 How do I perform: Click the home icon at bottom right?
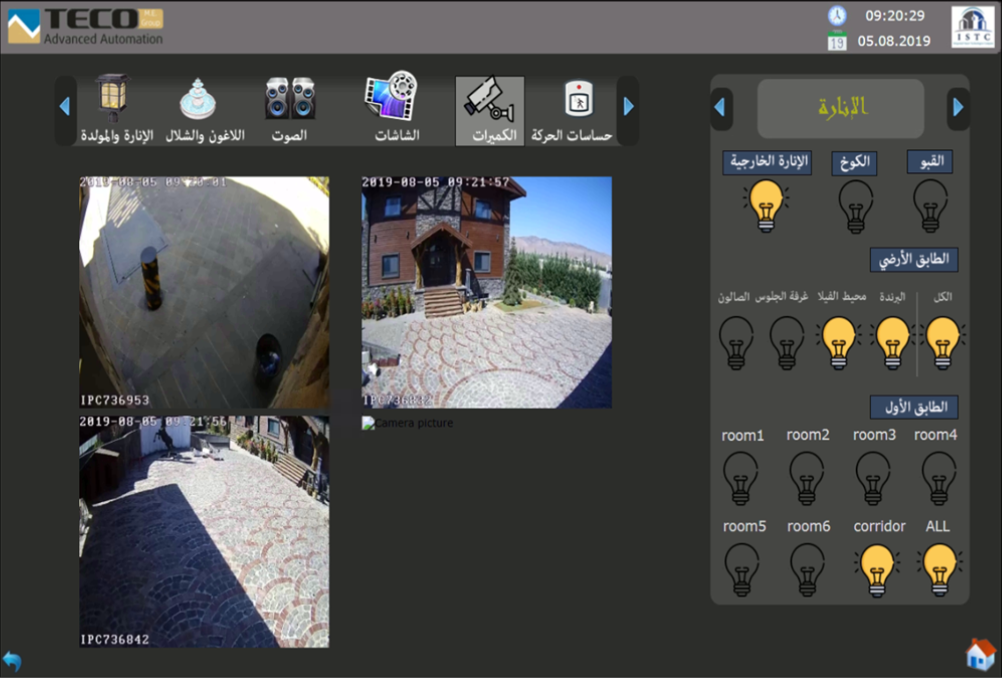pos(980,654)
